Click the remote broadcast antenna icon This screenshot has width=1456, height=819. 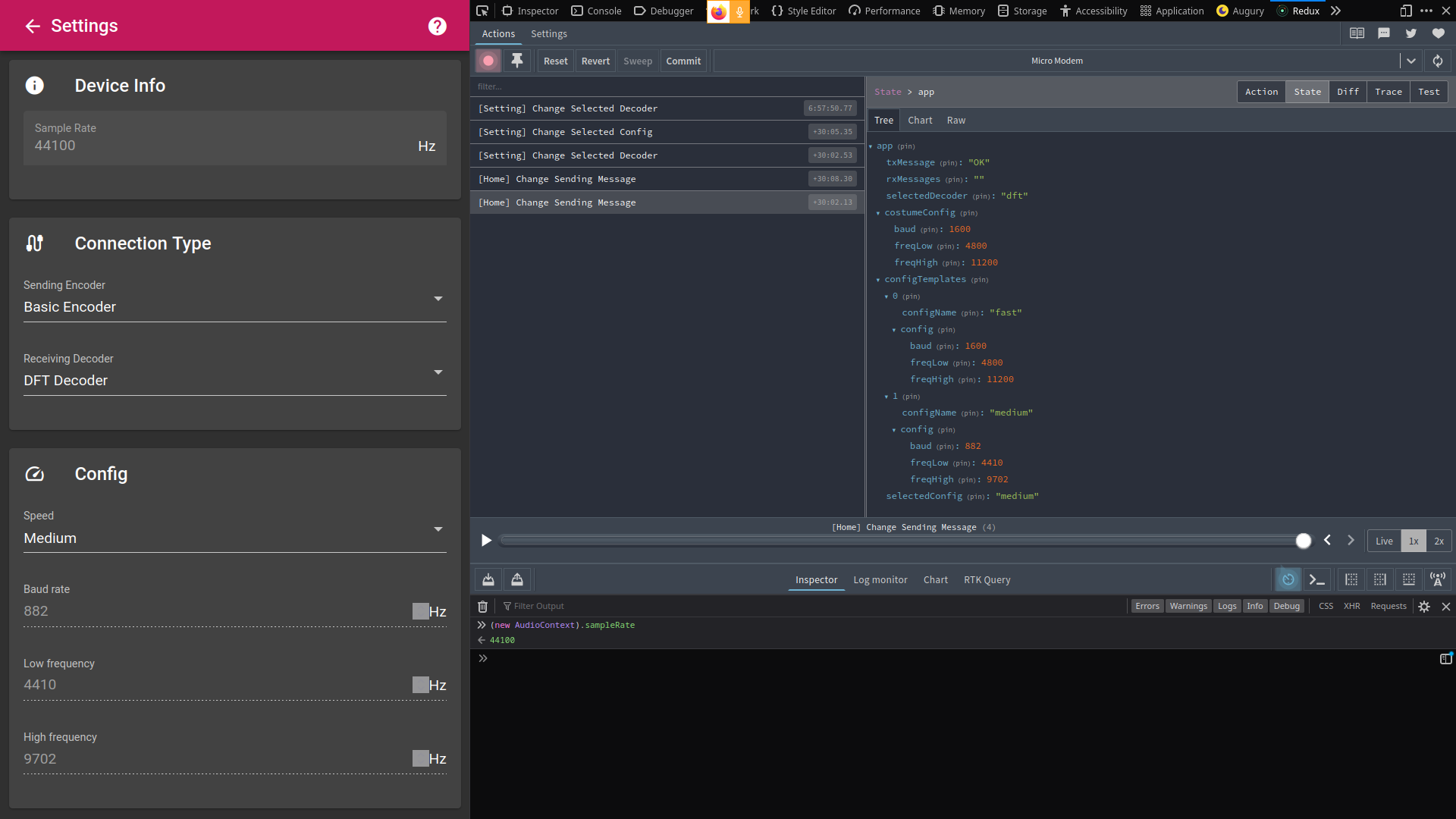click(1437, 579)
